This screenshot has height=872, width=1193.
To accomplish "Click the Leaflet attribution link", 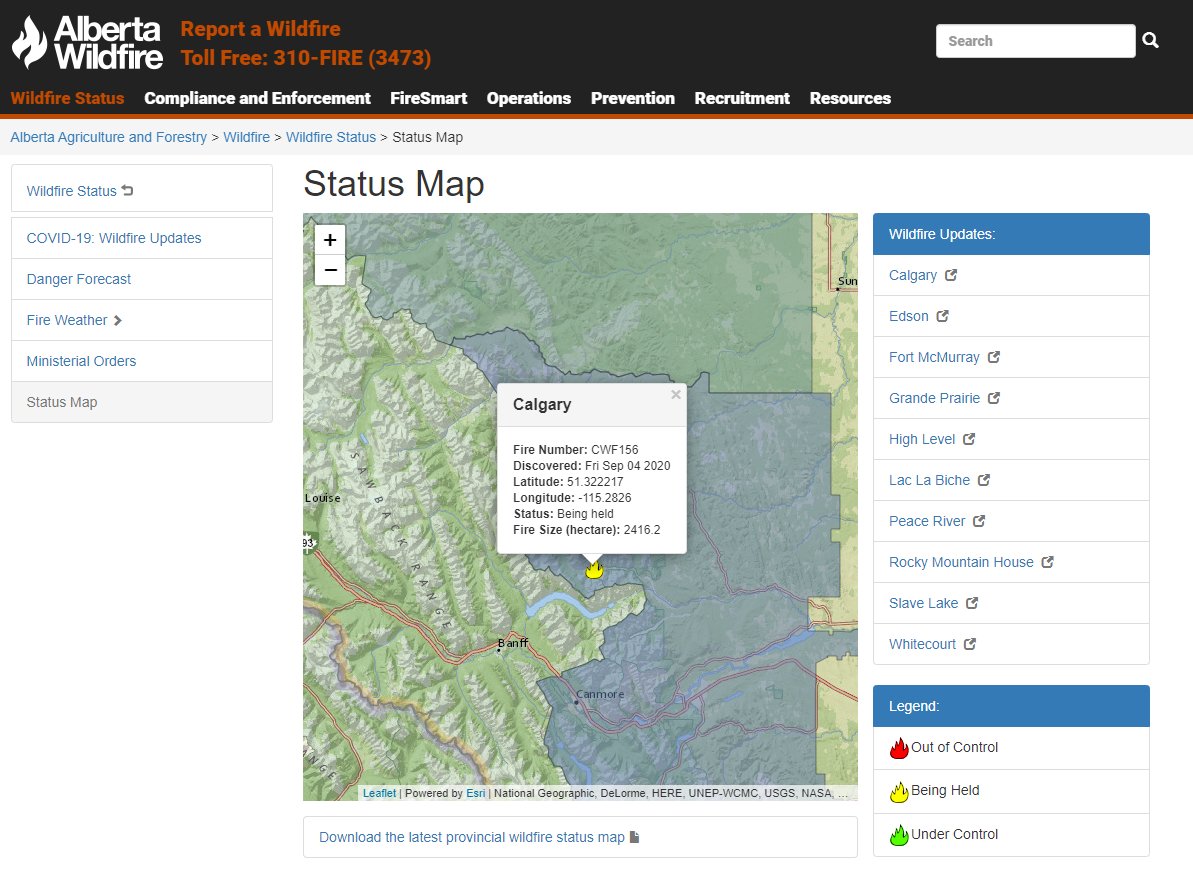I will pos(380,793).
